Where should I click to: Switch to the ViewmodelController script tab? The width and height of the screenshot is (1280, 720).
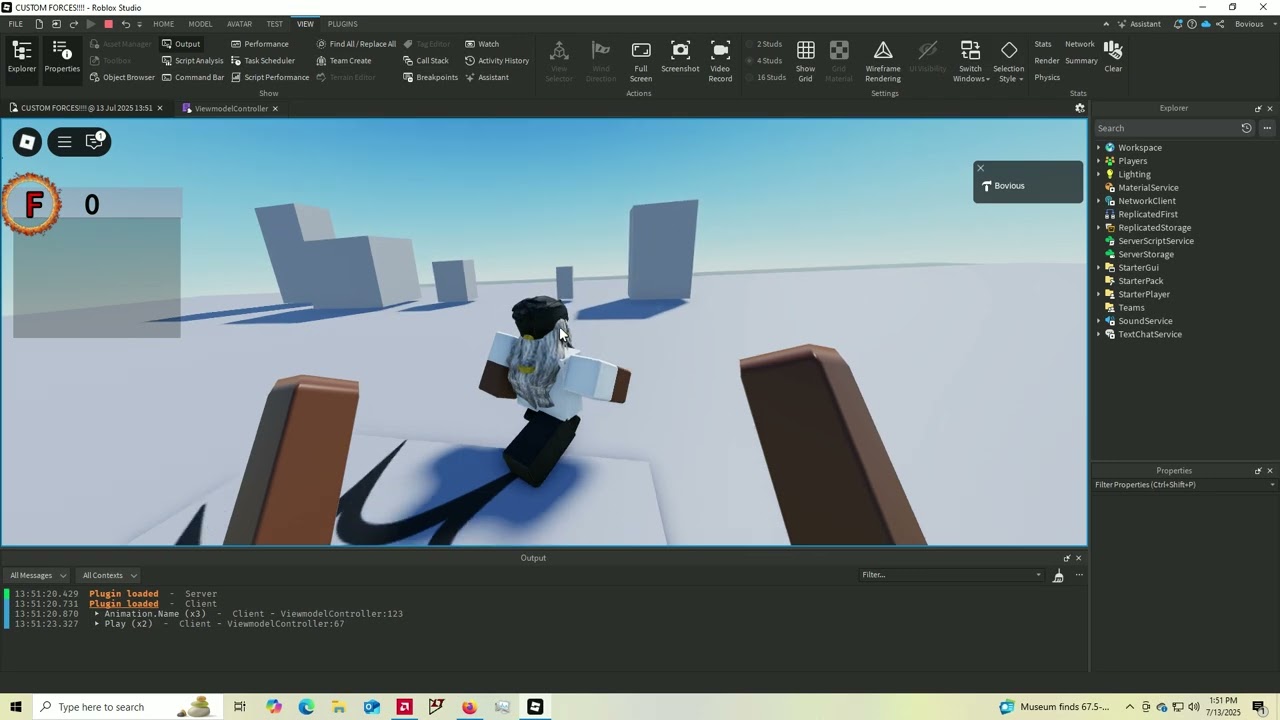click(x=231, y=108)
